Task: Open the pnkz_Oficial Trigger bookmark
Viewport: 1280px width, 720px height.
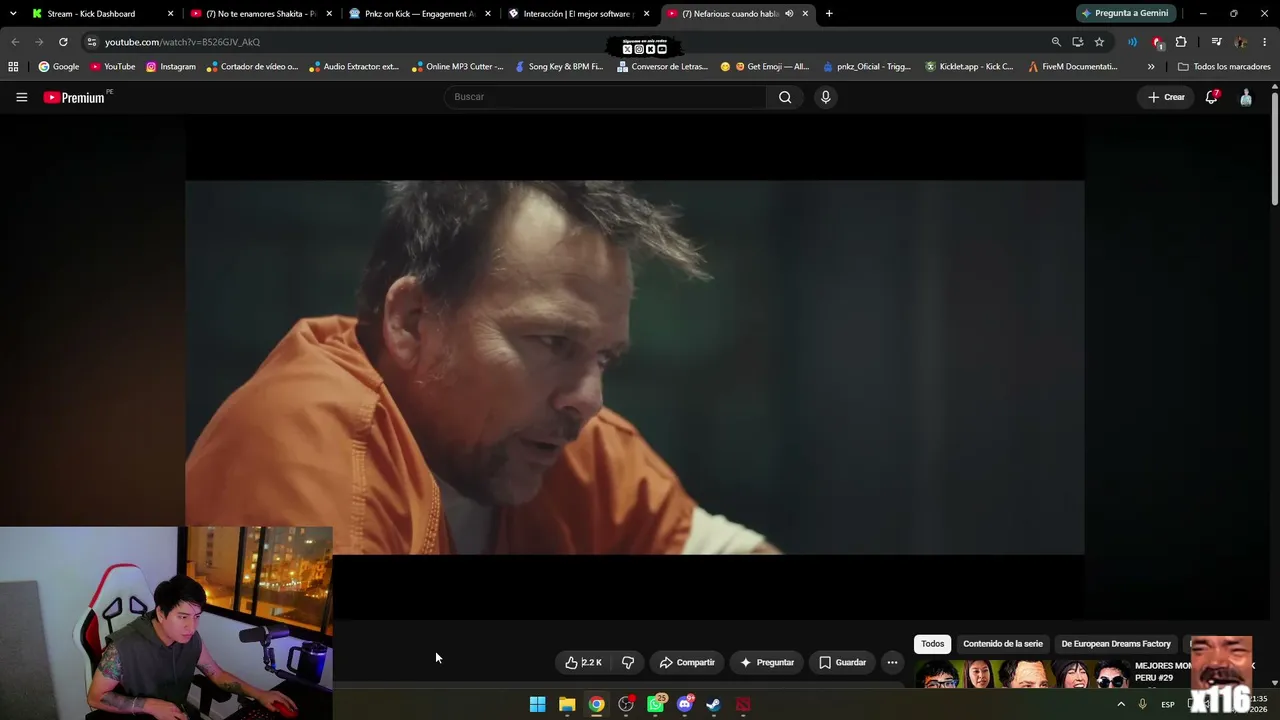Action: point(867,67)
